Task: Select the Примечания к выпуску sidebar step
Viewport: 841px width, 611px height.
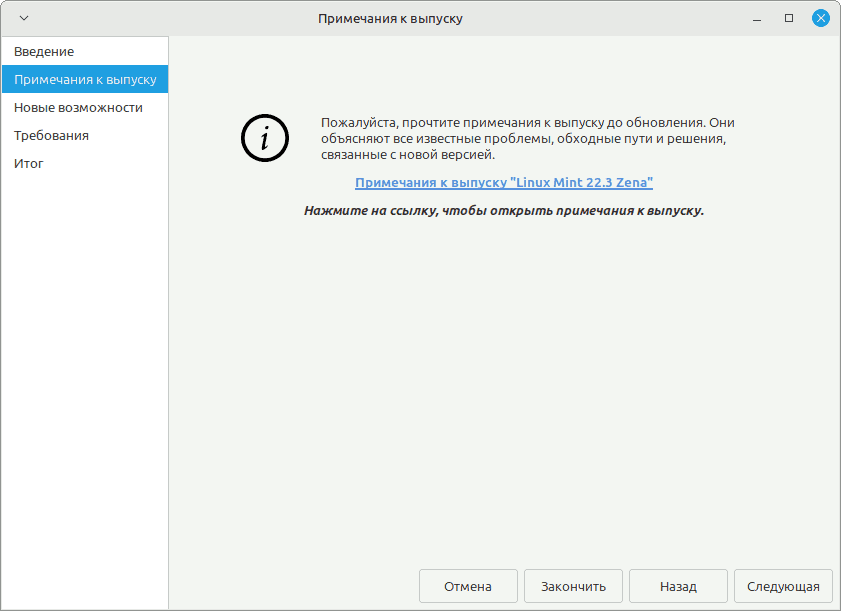Action: tap(85, 79)
